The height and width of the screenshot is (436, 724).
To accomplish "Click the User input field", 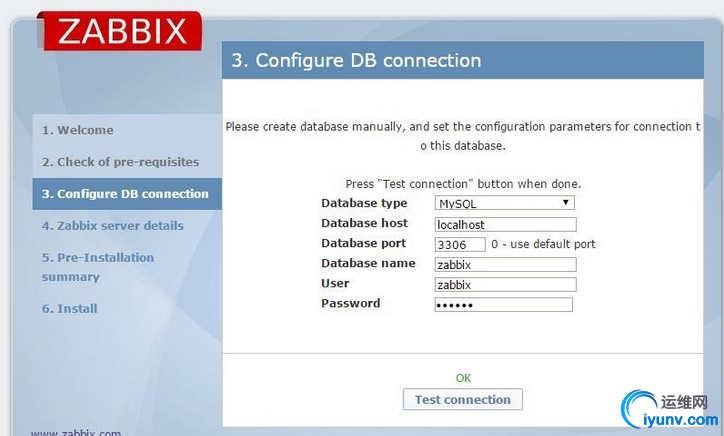I will (506, 285).
